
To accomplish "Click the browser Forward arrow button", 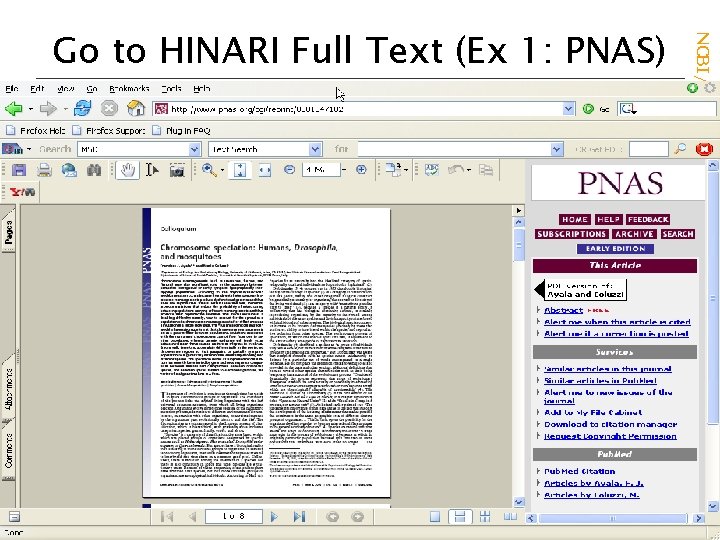I will click(x=48, y=109).
